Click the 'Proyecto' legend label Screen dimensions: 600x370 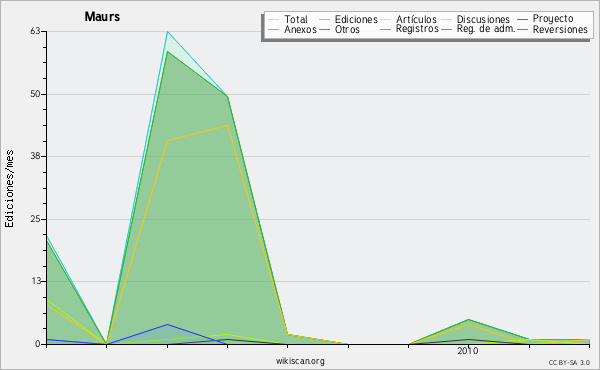tap(553, 19)
